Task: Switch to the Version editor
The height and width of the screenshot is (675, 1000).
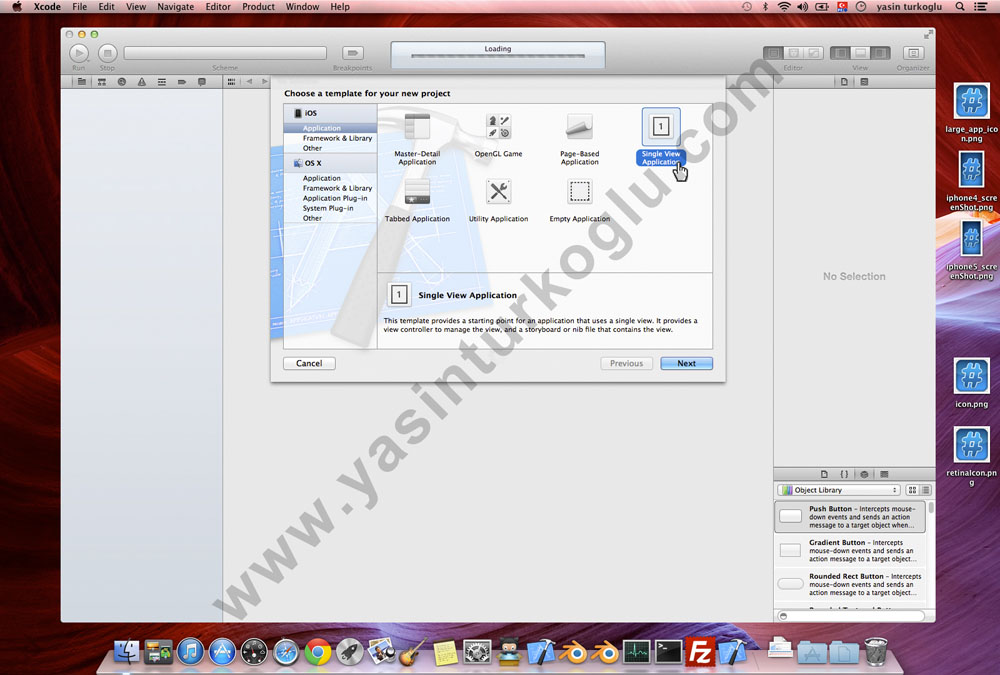Action: click(x=814, y=53)
